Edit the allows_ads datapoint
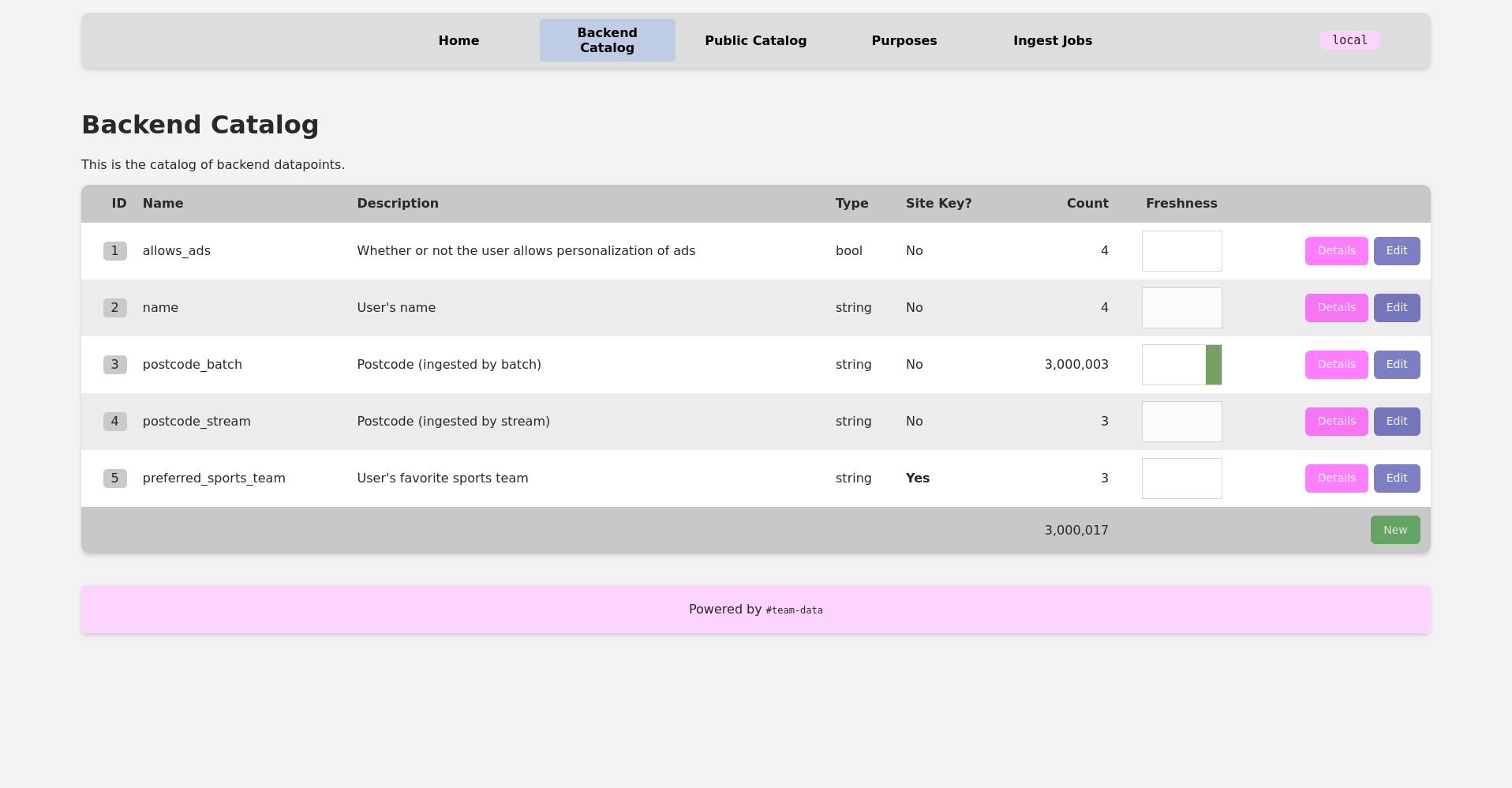This screenshot has height=788, width=1512. click(1396, 251)
